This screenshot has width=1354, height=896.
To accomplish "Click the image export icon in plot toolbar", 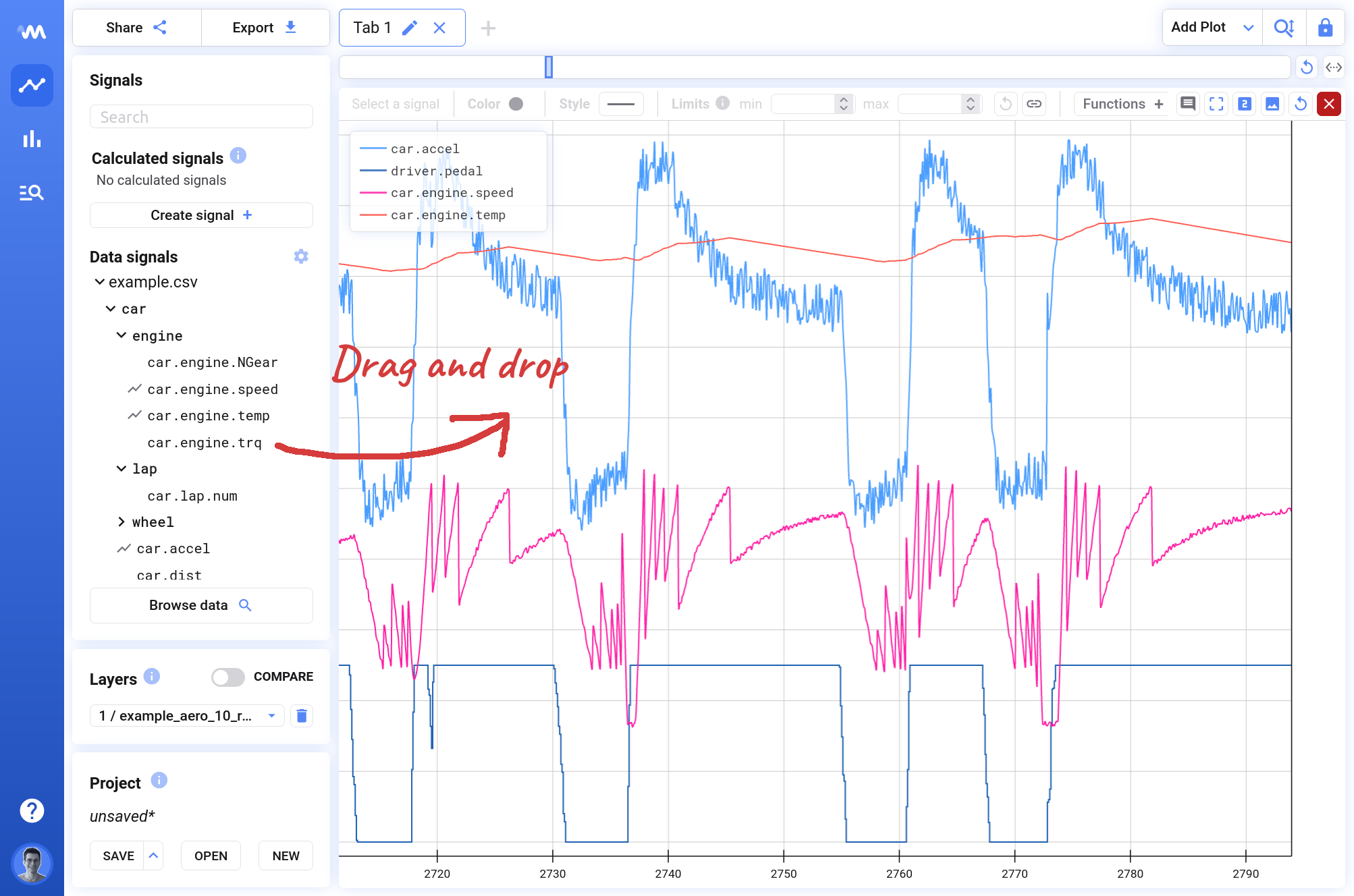I will [x=1272, y=104].
